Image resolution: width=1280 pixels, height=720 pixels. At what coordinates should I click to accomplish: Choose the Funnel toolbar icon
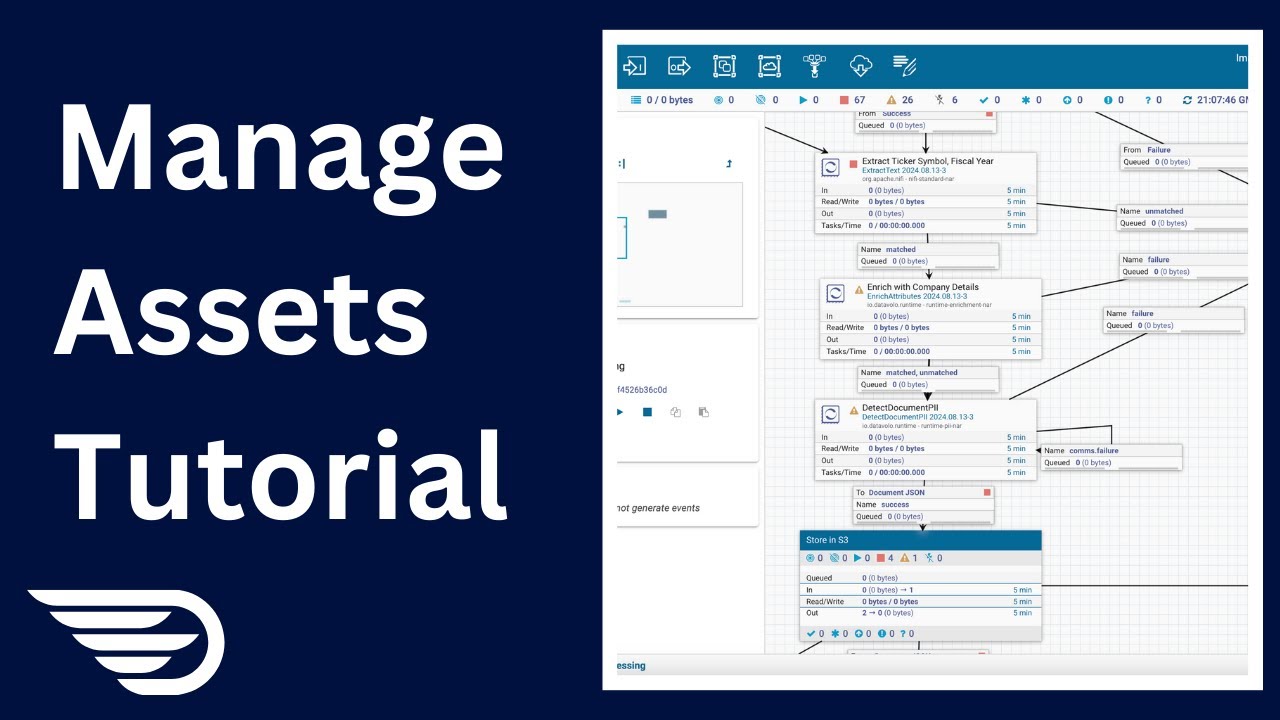815,67
